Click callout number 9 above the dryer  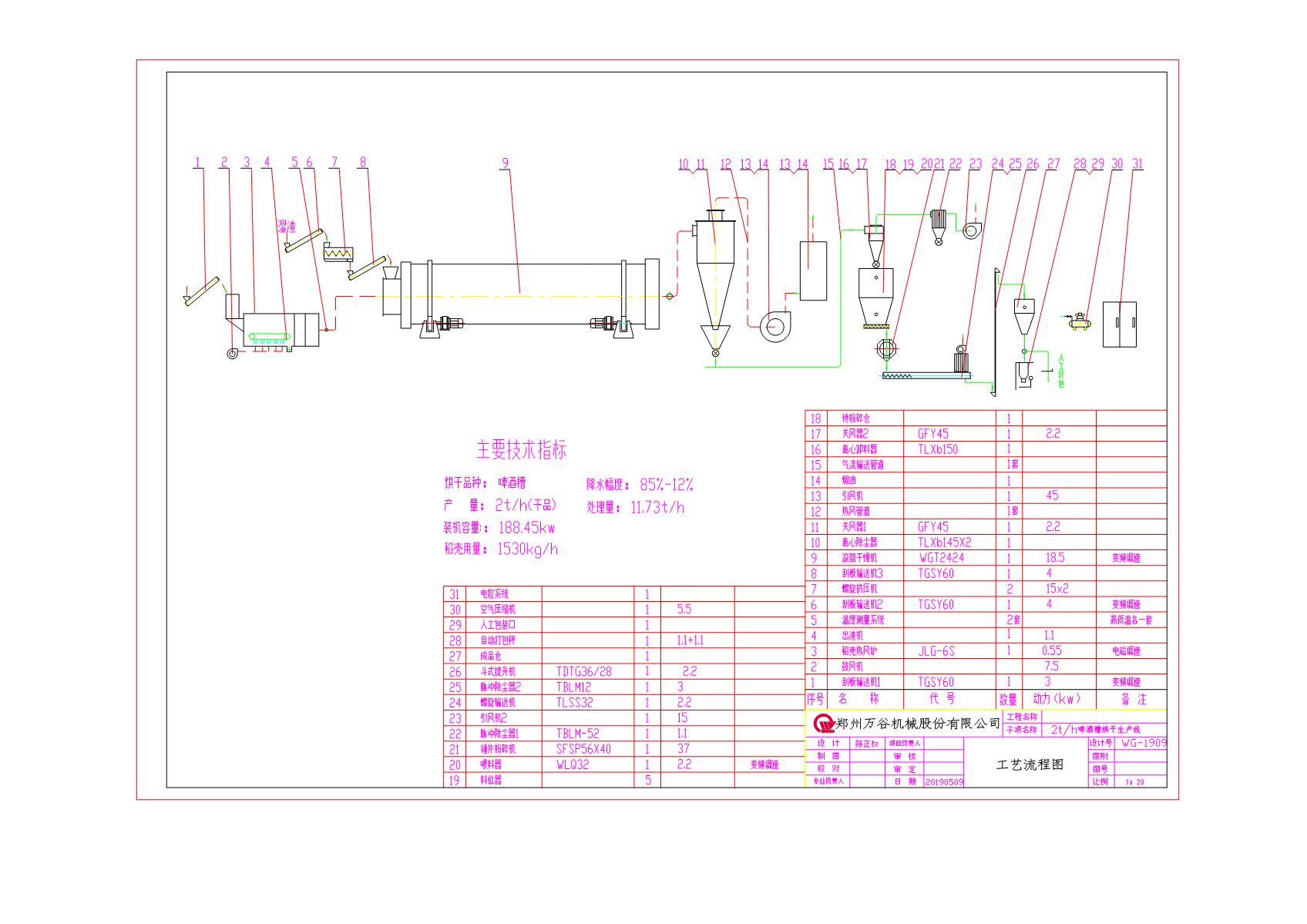pos(506,163)
